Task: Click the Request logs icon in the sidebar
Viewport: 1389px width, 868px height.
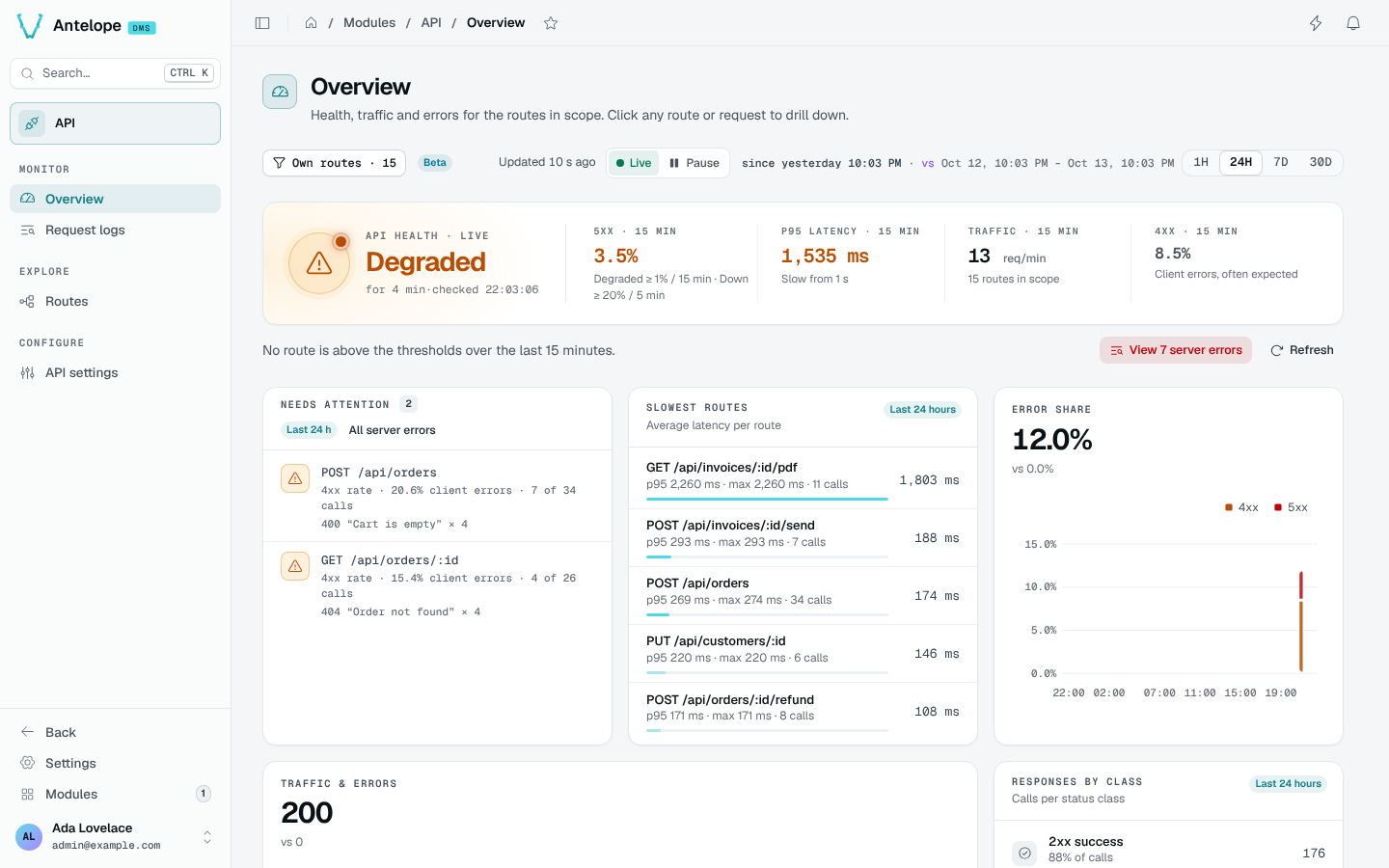Action: point(28,231)
